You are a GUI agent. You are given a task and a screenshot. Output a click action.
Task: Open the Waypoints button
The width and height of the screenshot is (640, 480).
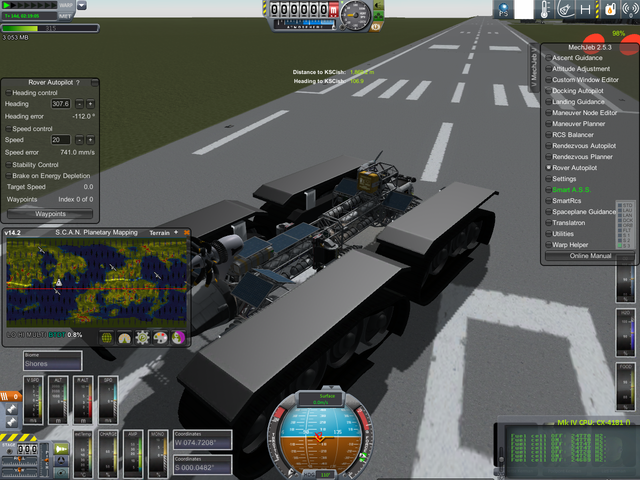(50, 214)
